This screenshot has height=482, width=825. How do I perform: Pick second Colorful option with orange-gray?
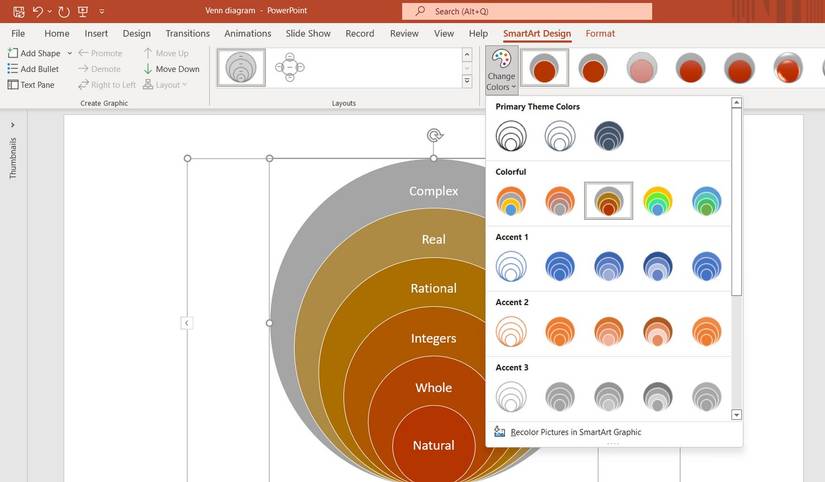pos(560,200)
